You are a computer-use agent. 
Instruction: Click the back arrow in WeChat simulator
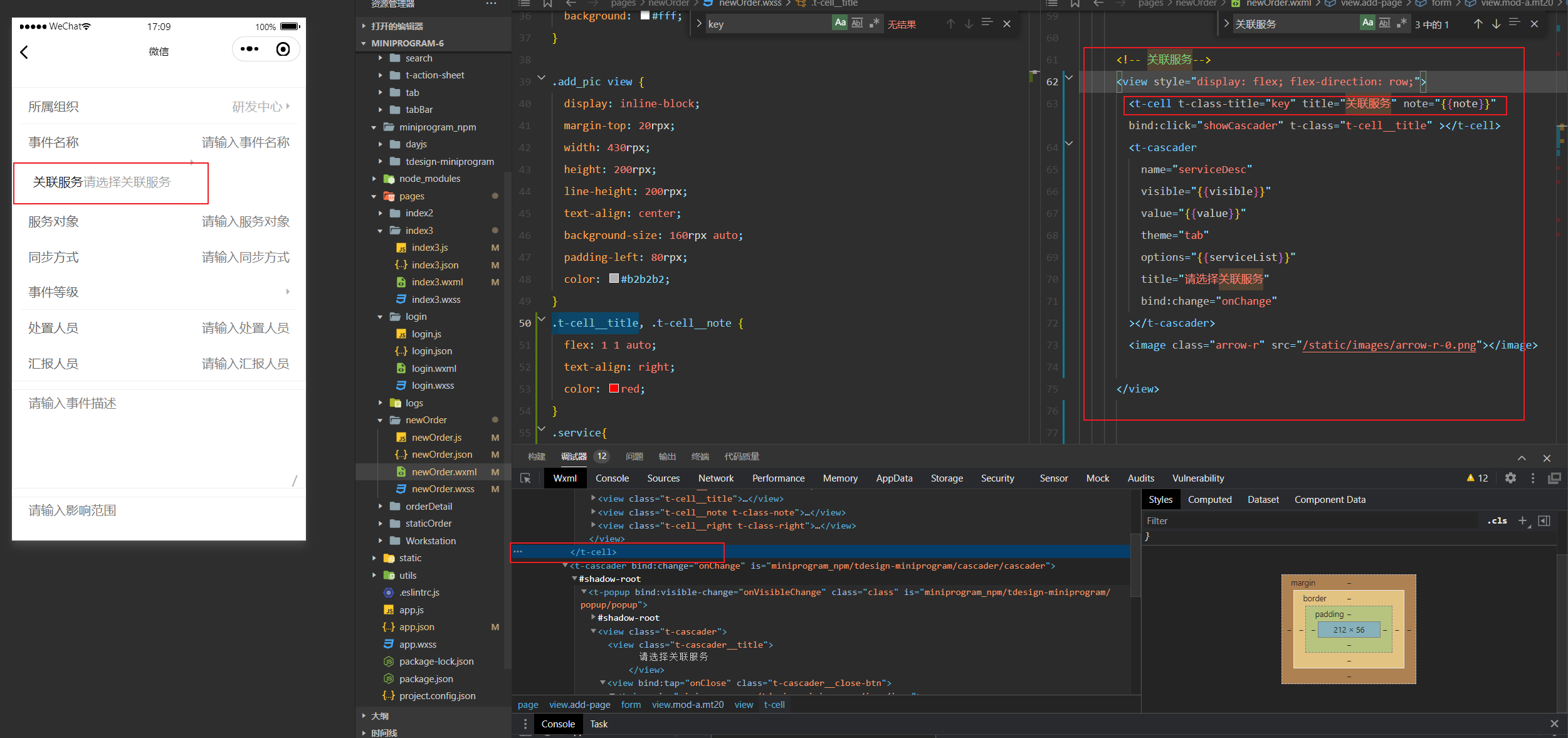pyautogui.click(x=24, y=52)
